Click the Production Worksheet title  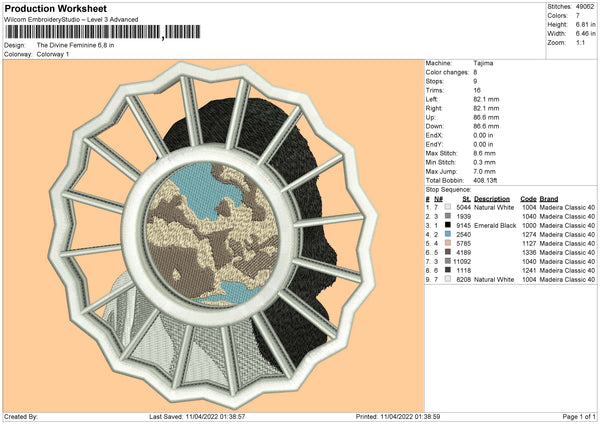click(55, 8)
